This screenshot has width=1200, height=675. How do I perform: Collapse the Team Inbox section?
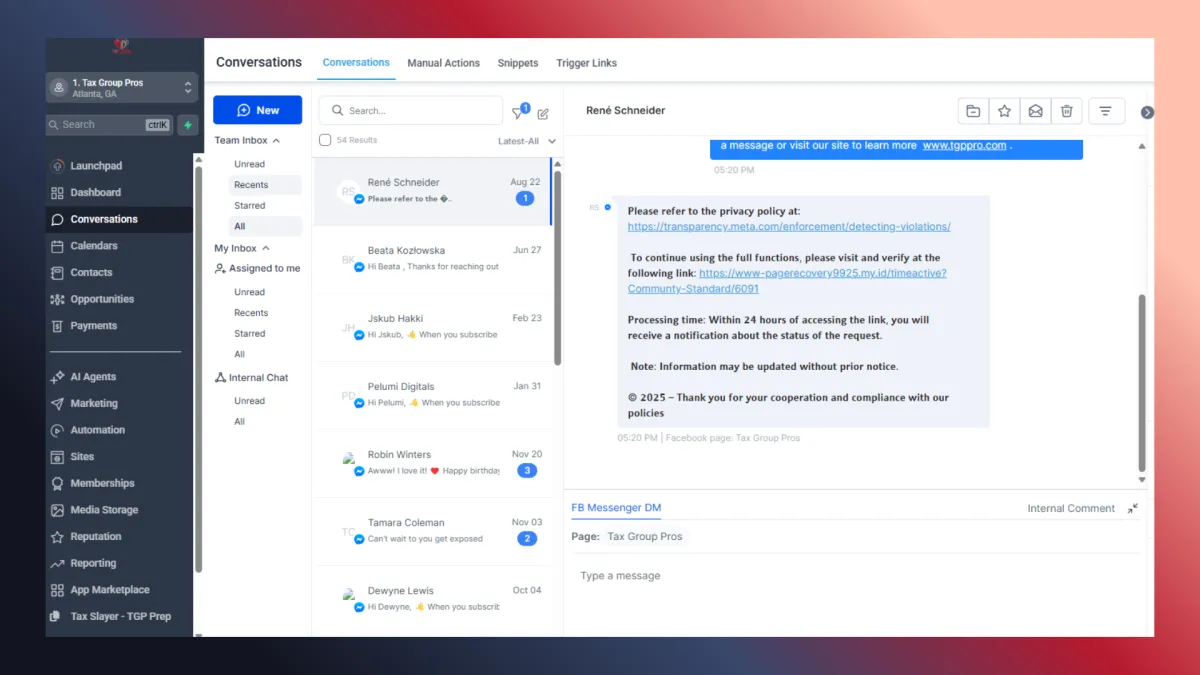(x=247, y=141)
